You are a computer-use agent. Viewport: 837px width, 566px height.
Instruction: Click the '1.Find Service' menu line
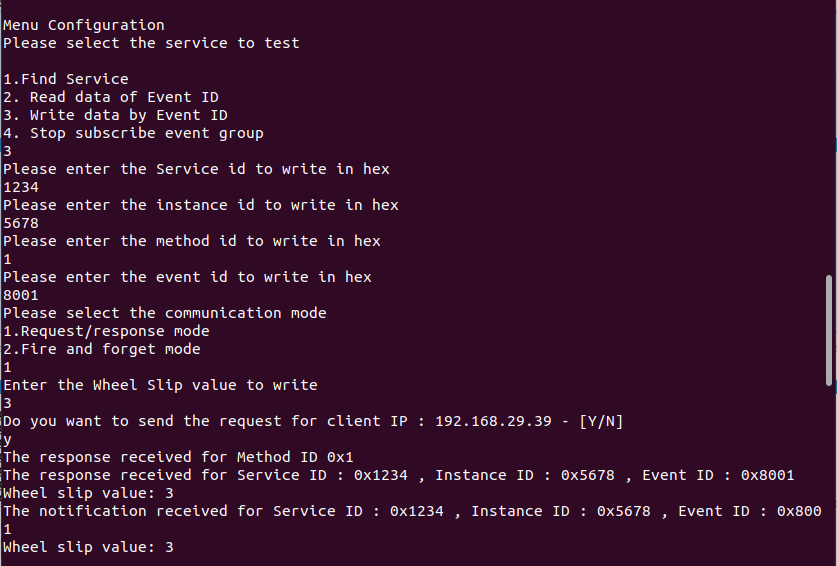66,79
